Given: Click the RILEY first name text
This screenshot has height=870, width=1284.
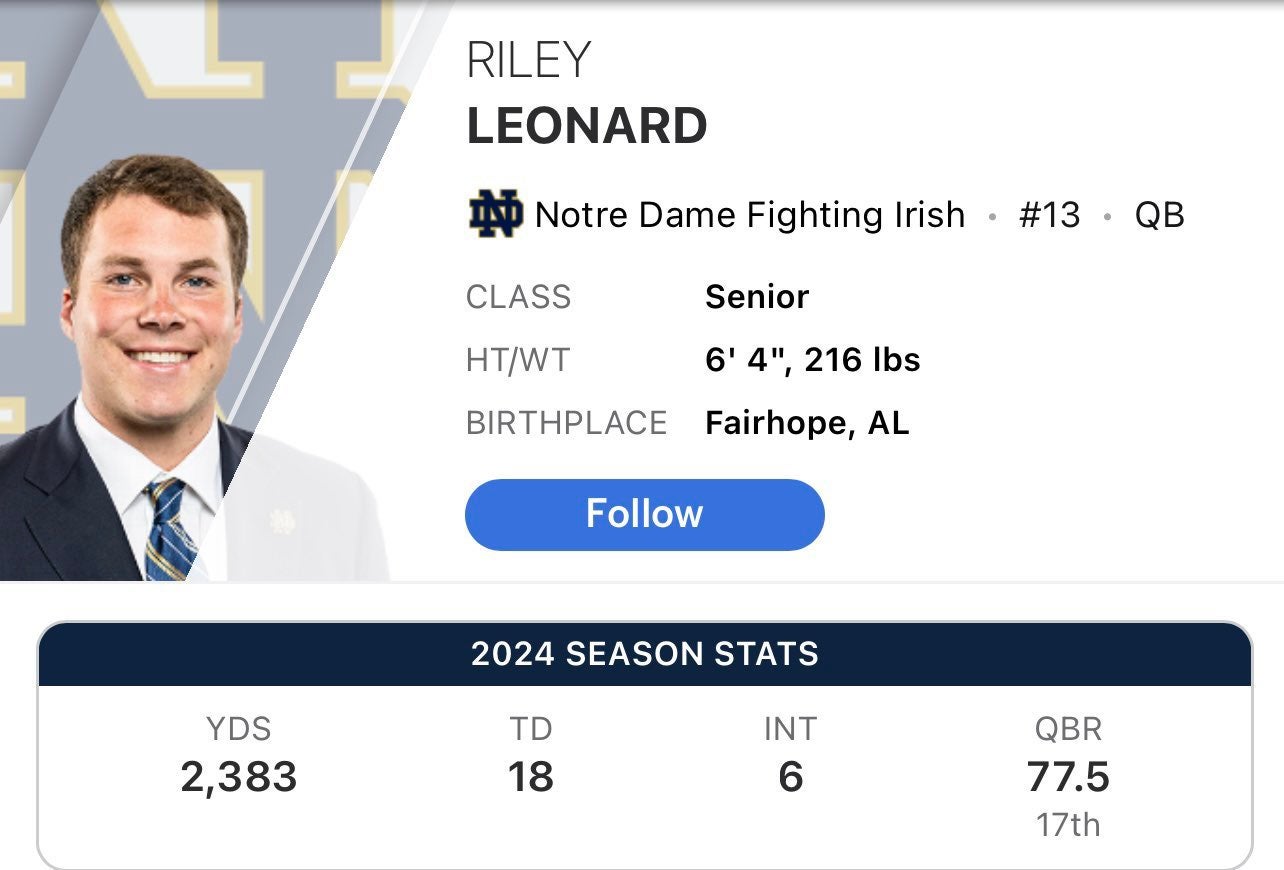Looking at the screenshot, I should [528, 62].
